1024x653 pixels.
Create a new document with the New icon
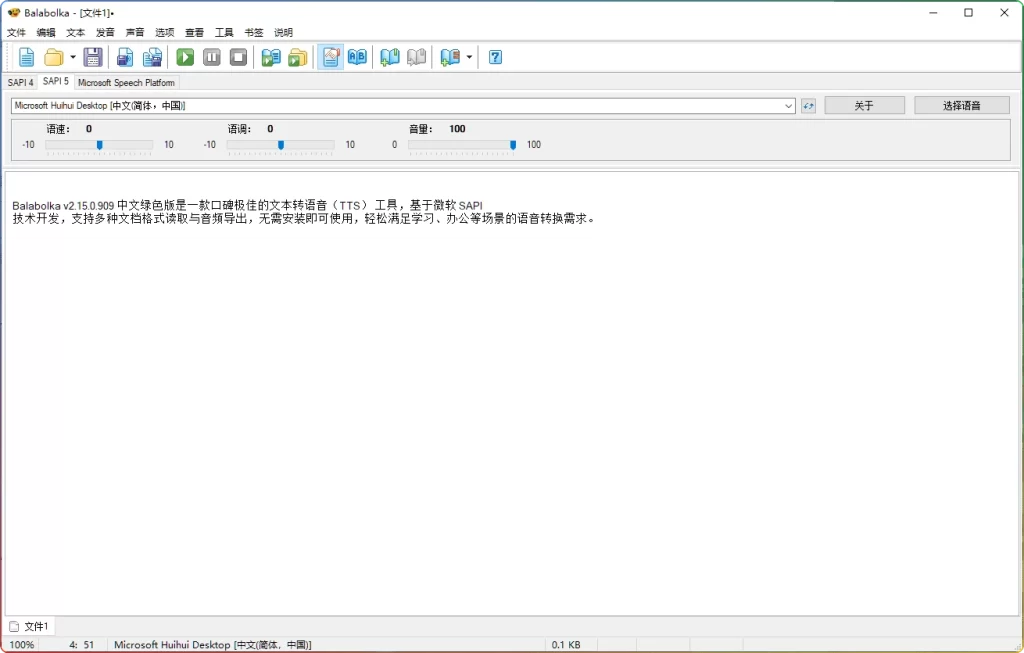tap(26, 57)
